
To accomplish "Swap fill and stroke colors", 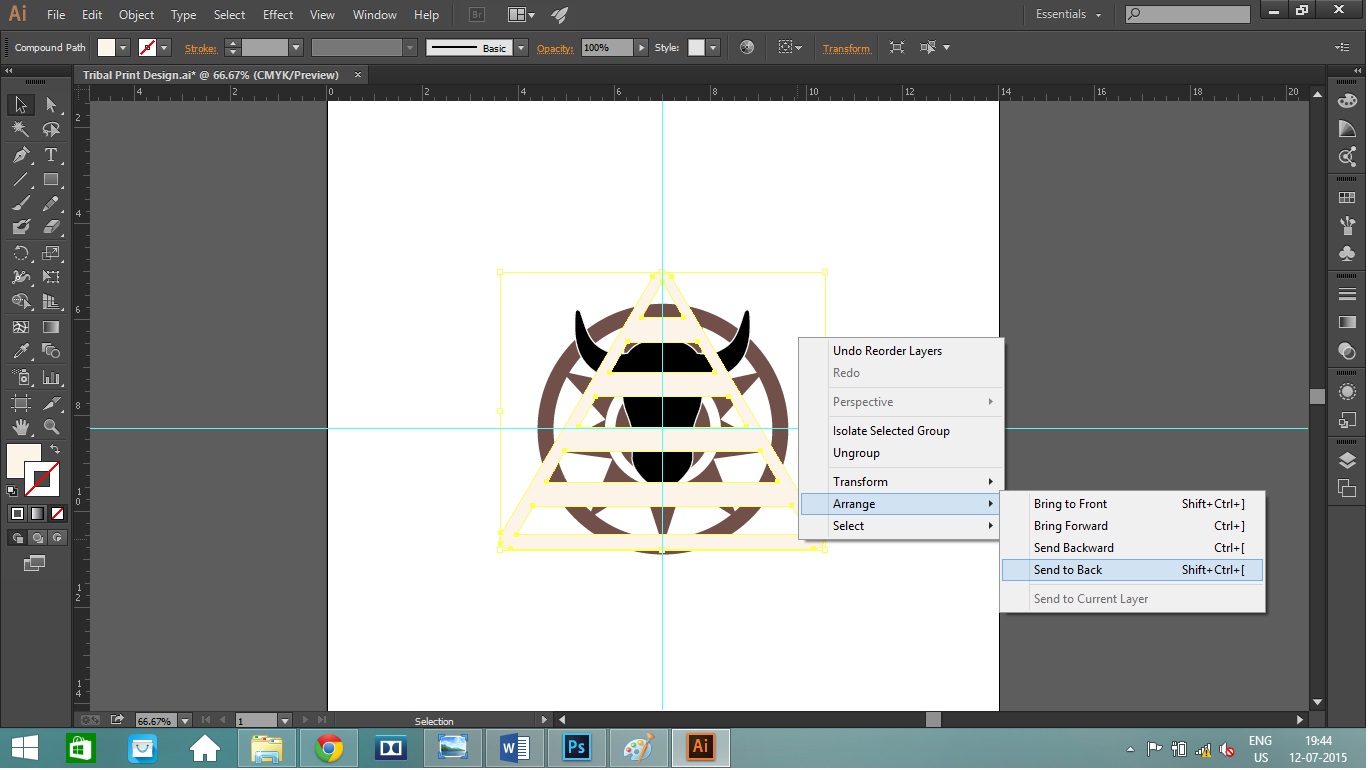I will [55, 450].
